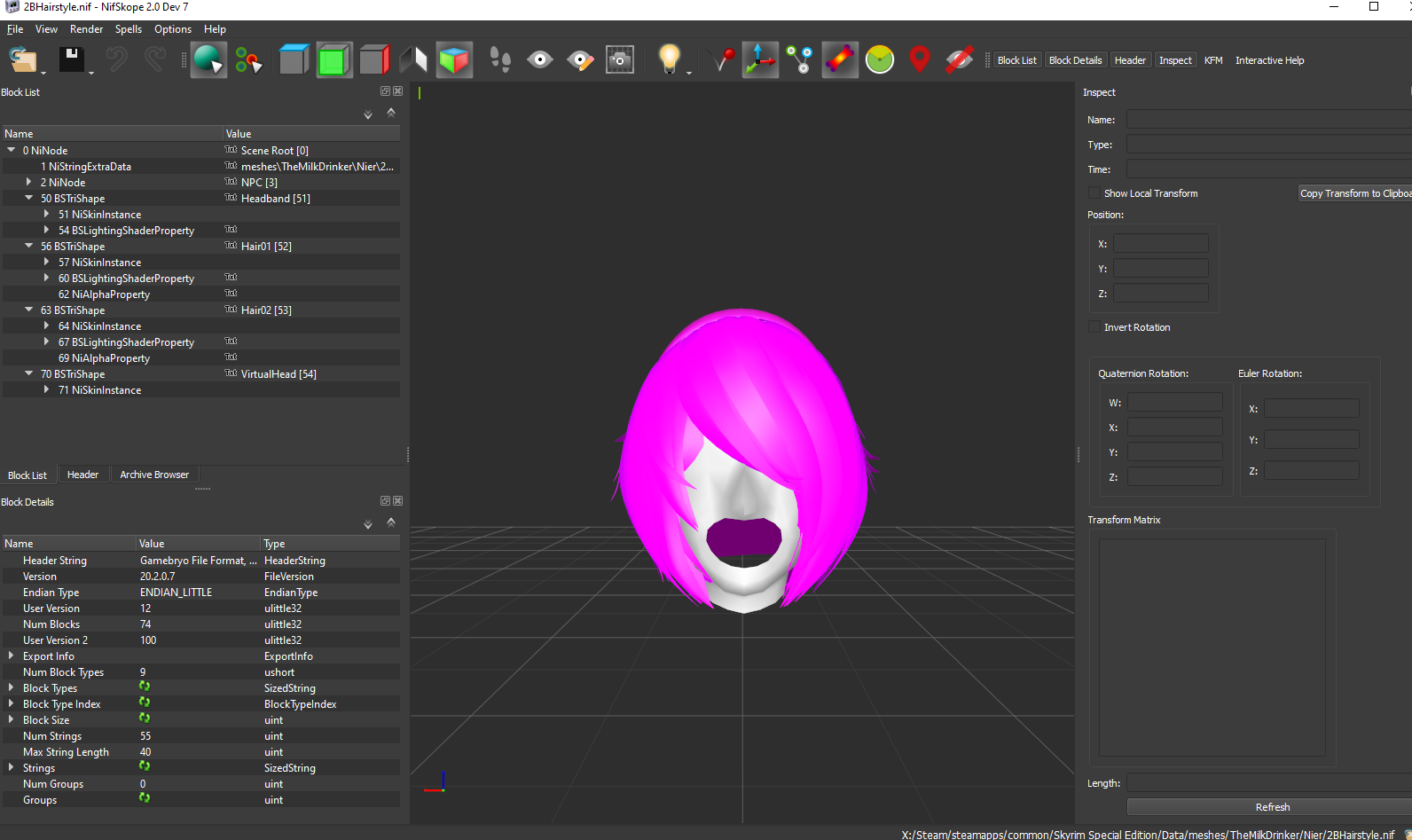This screenshot has height=840, width=1412.
Task: Switch to Archive Browser tab
Action: coord(154,475)
